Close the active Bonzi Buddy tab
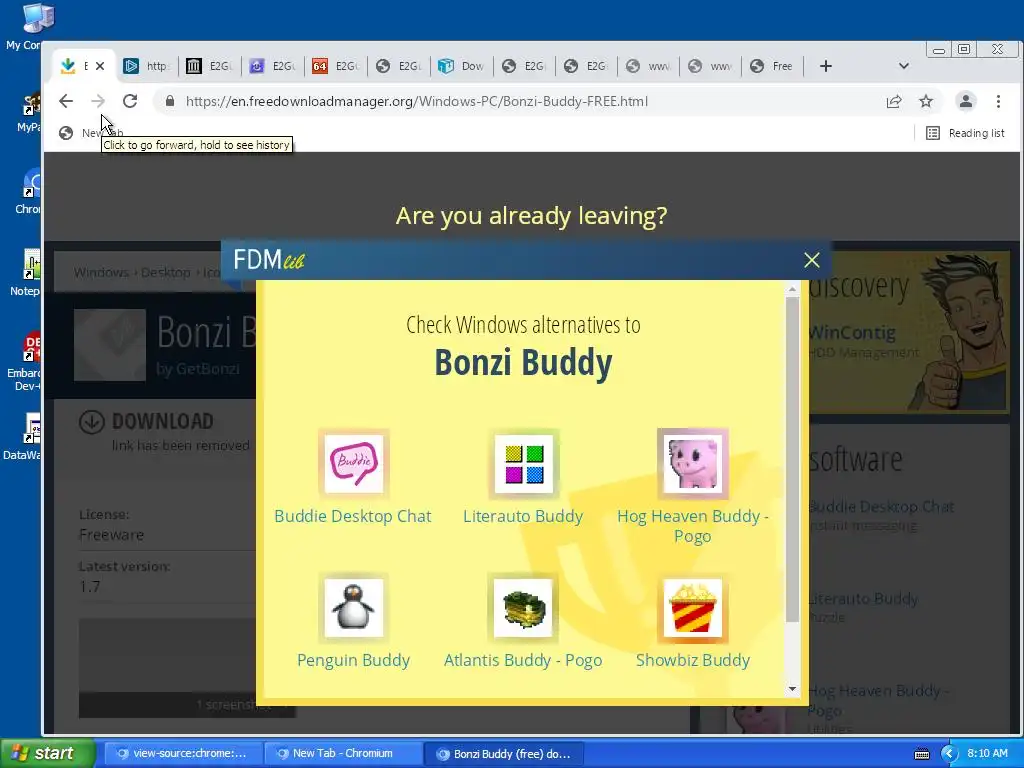Viewport: 1024px width, 768px height. (x=100, y=66)
